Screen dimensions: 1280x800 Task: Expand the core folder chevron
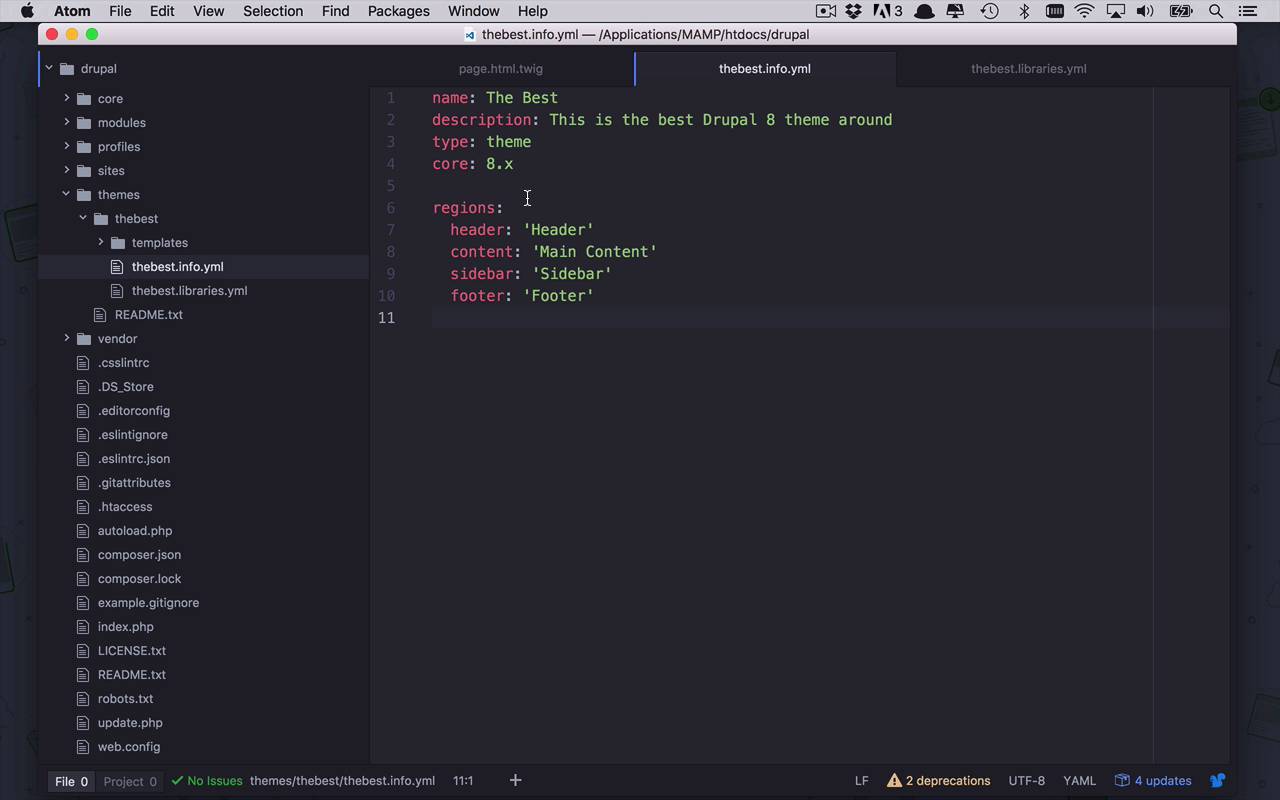pos(67,98)
